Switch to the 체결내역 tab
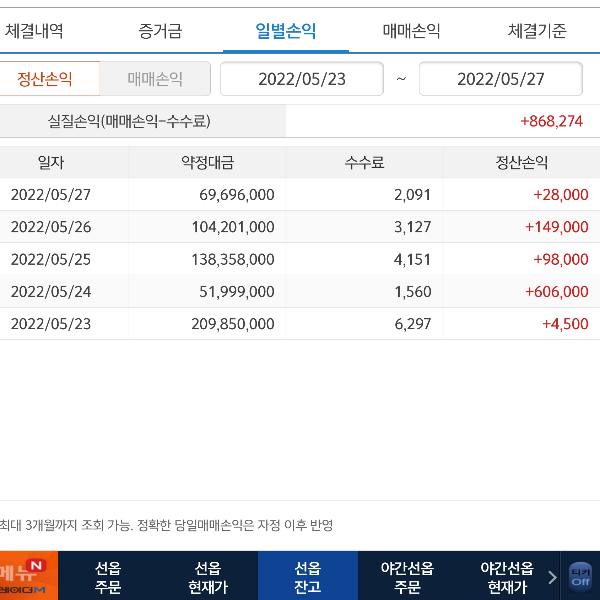 click(x=34, y=31)
